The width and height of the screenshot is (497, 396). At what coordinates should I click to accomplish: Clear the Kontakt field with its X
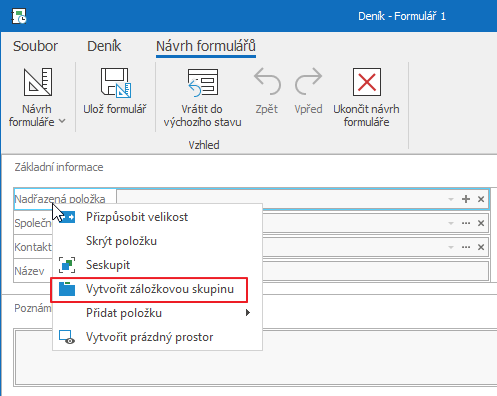(481, 247)
